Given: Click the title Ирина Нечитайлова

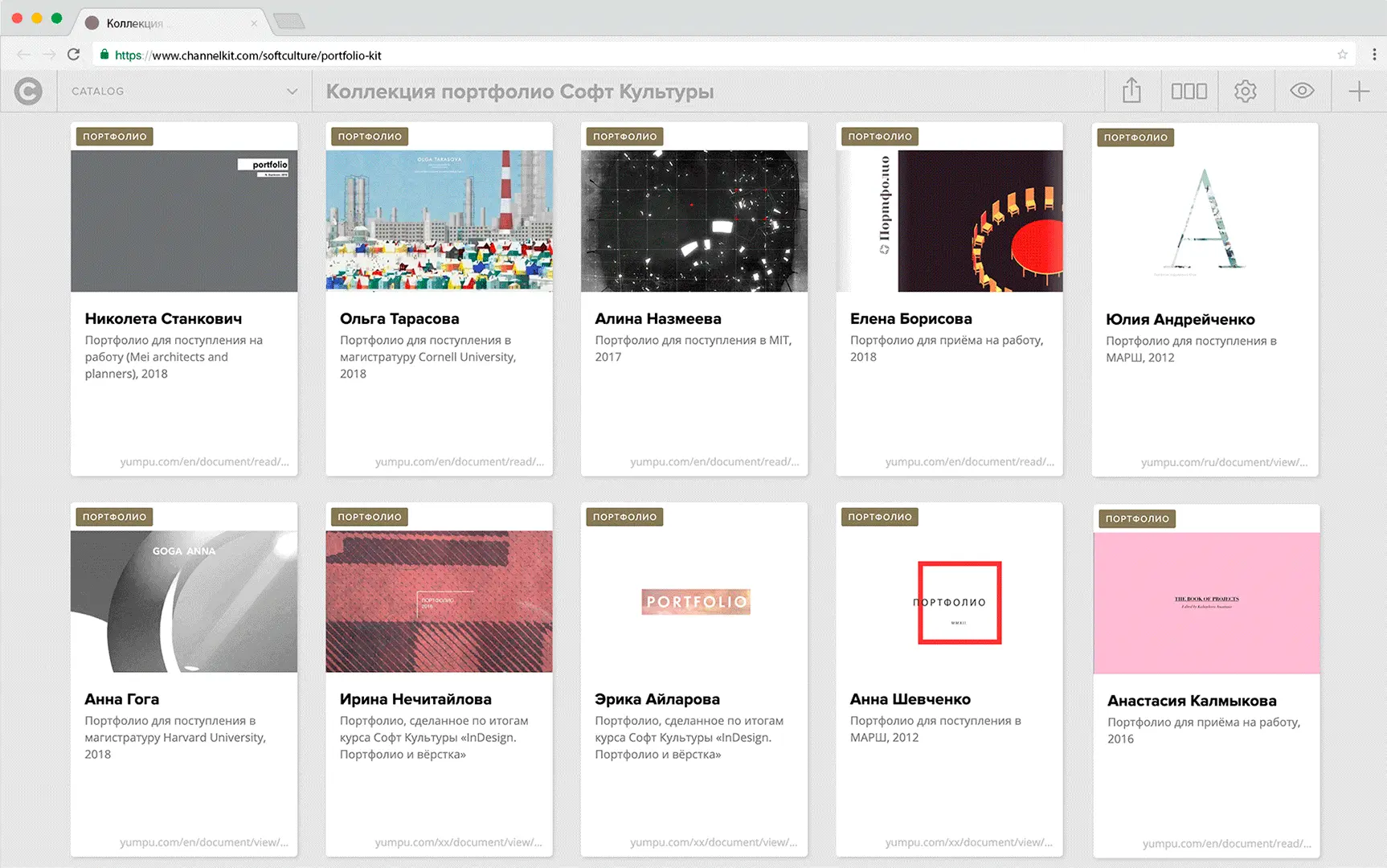Looking at the screenshot, I should coord(415,698).
